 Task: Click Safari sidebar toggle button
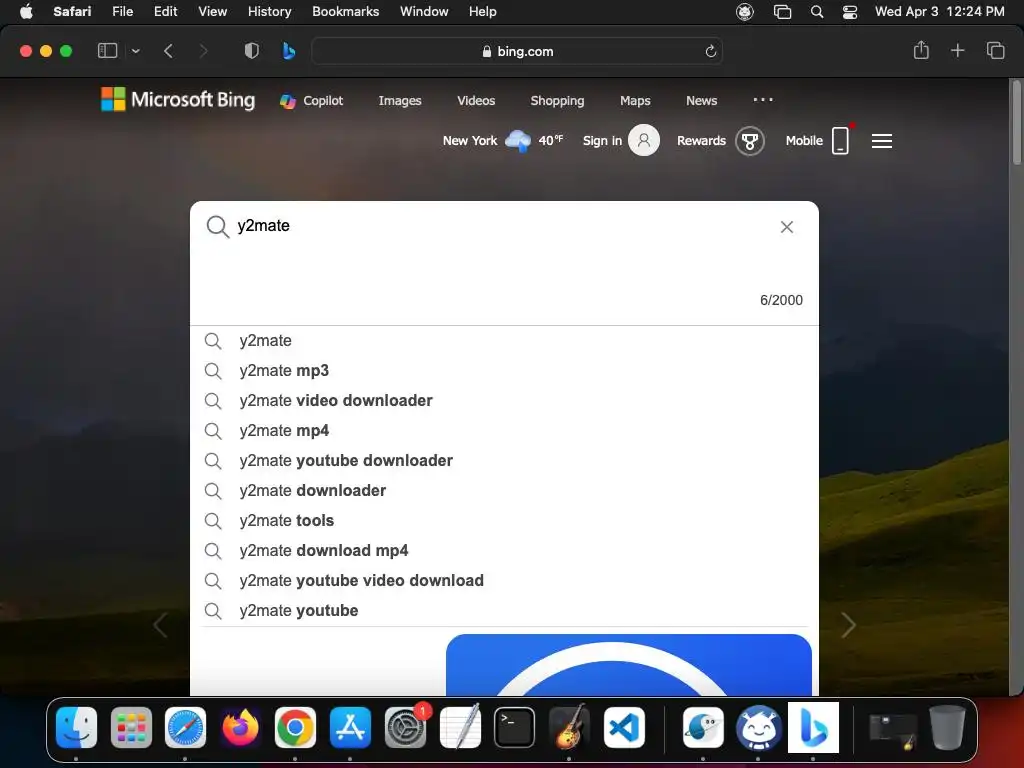pos(107,51)
